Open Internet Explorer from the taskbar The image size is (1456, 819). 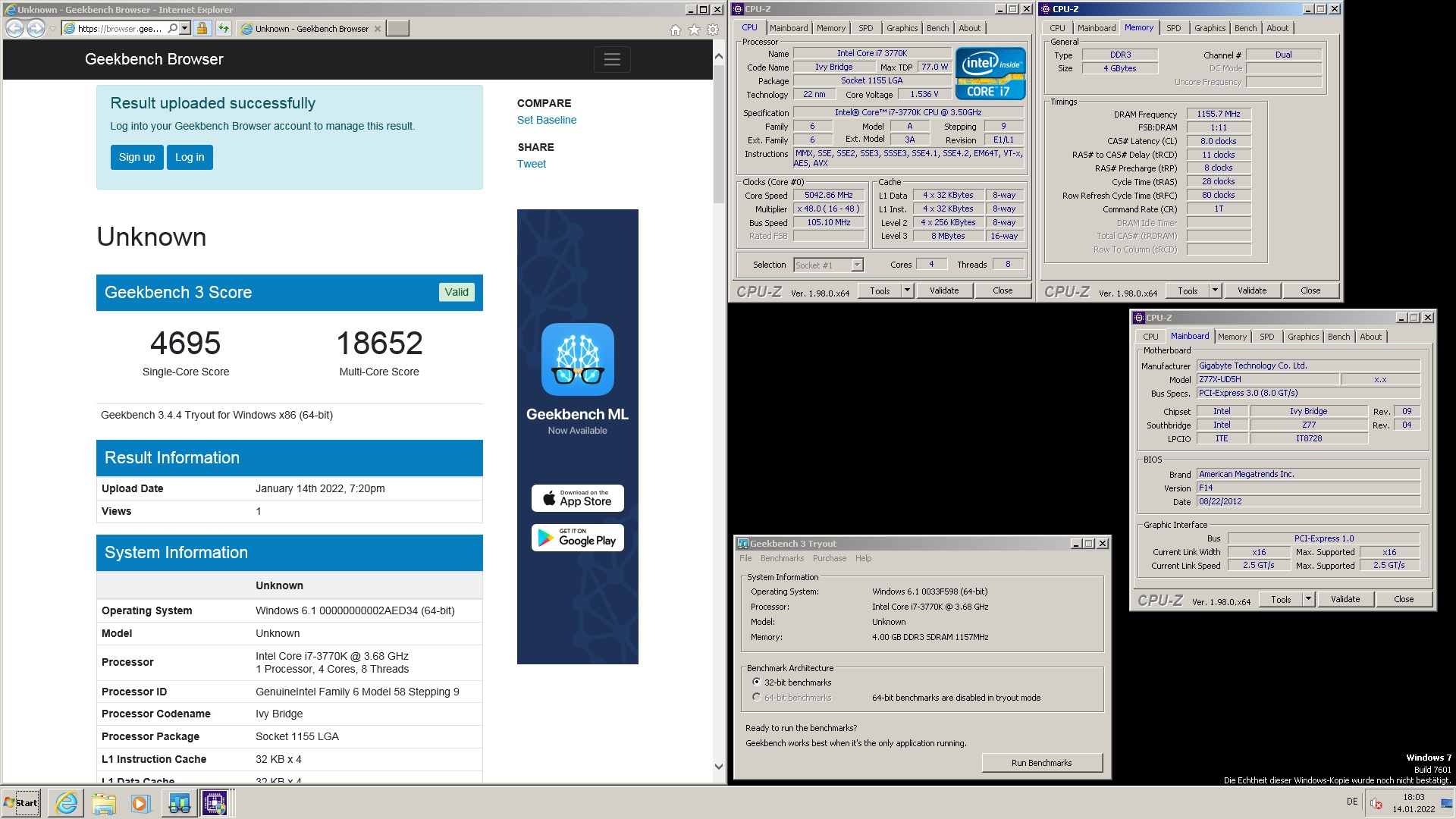pyautogui.click(x=67, y=802)
